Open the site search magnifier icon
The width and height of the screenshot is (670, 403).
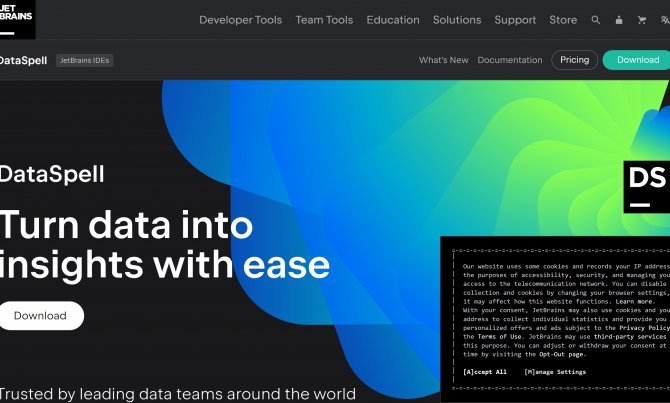click(x=596, y=20)
